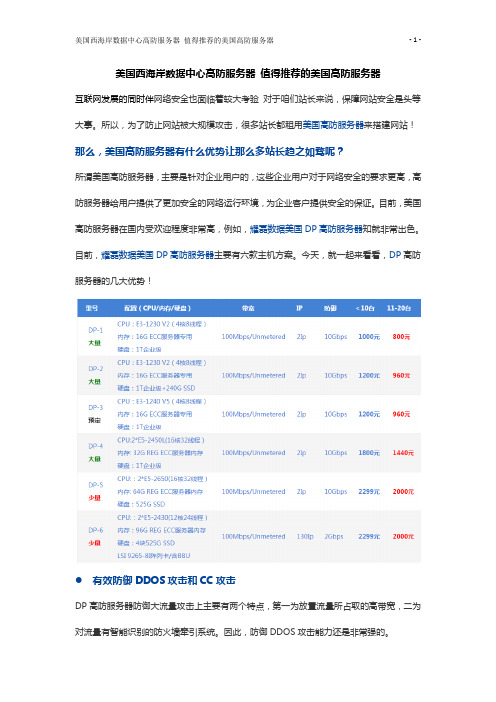Click the 耀磊数据美国 DP 高防服务器 link before 知就非常出色
Viewport: 496px width, 702px height.
[x=306, y=229]
